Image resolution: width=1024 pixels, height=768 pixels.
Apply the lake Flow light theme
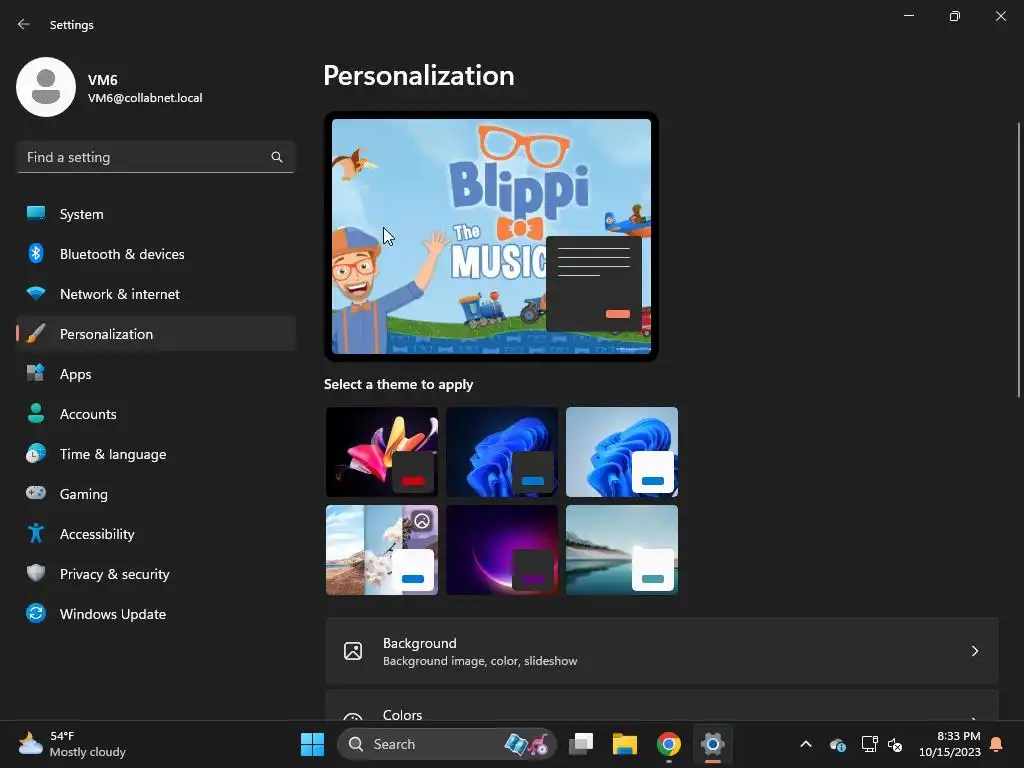pos(622,550)
